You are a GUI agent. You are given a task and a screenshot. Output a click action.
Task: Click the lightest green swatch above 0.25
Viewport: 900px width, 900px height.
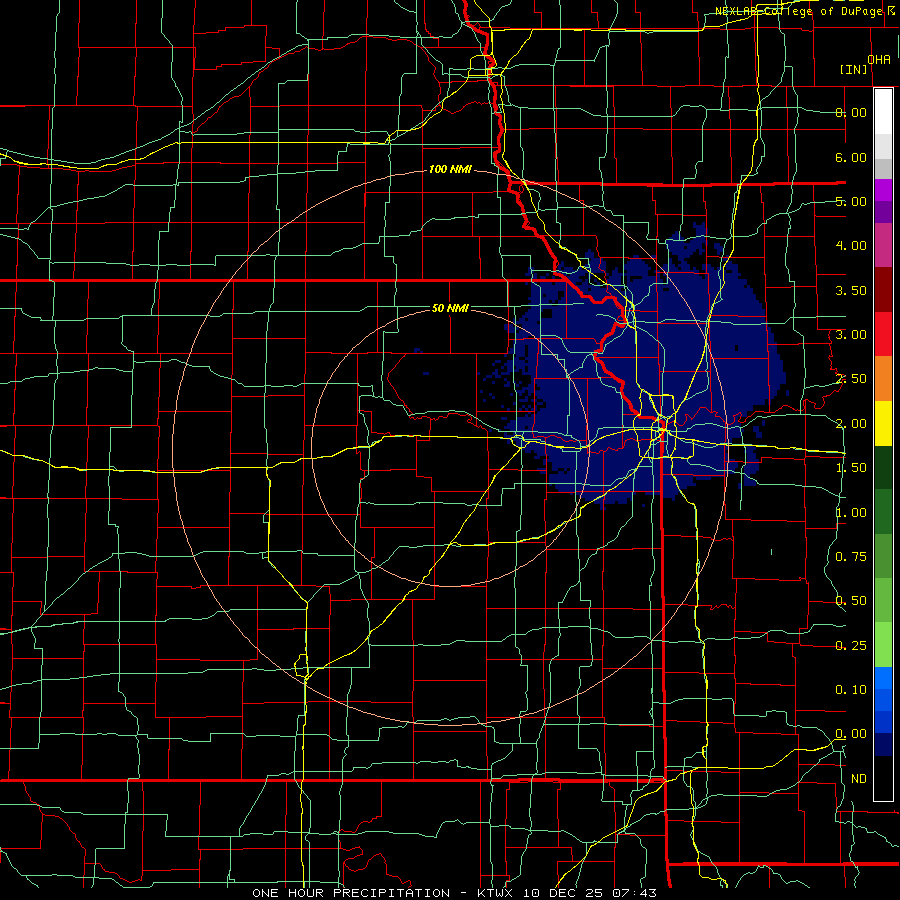point(883,645)
